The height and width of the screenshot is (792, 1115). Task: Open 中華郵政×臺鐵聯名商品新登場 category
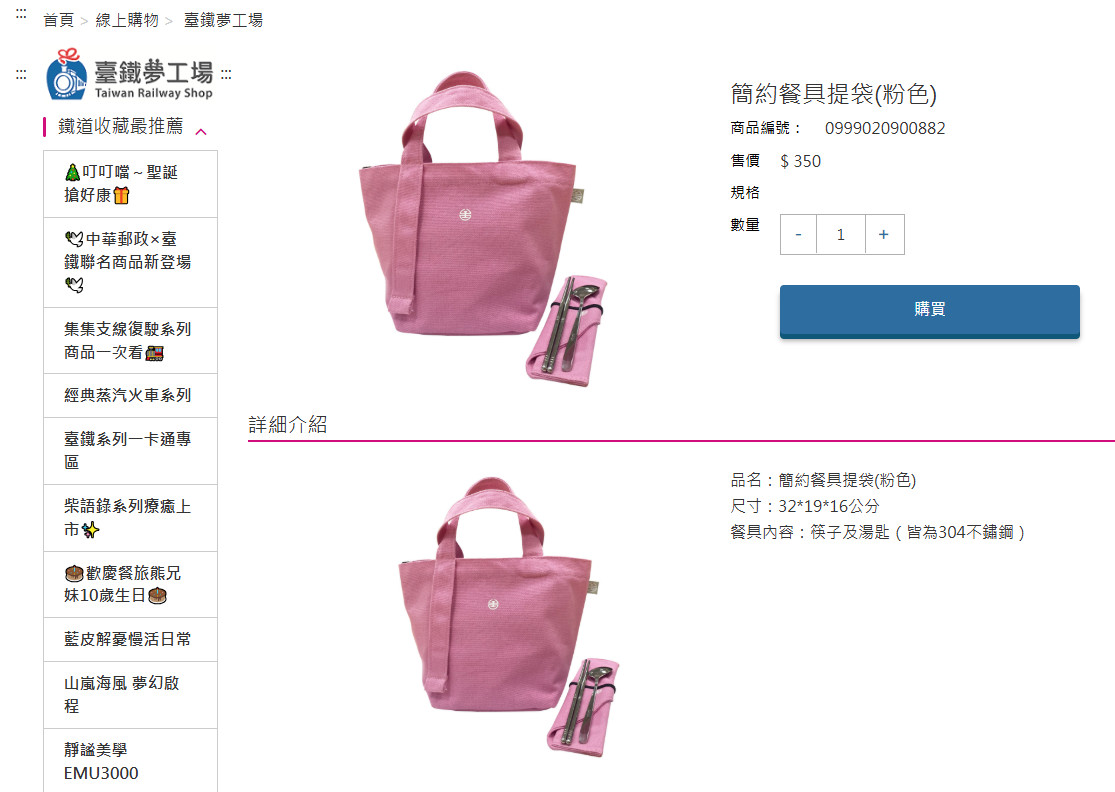(130, 262)
